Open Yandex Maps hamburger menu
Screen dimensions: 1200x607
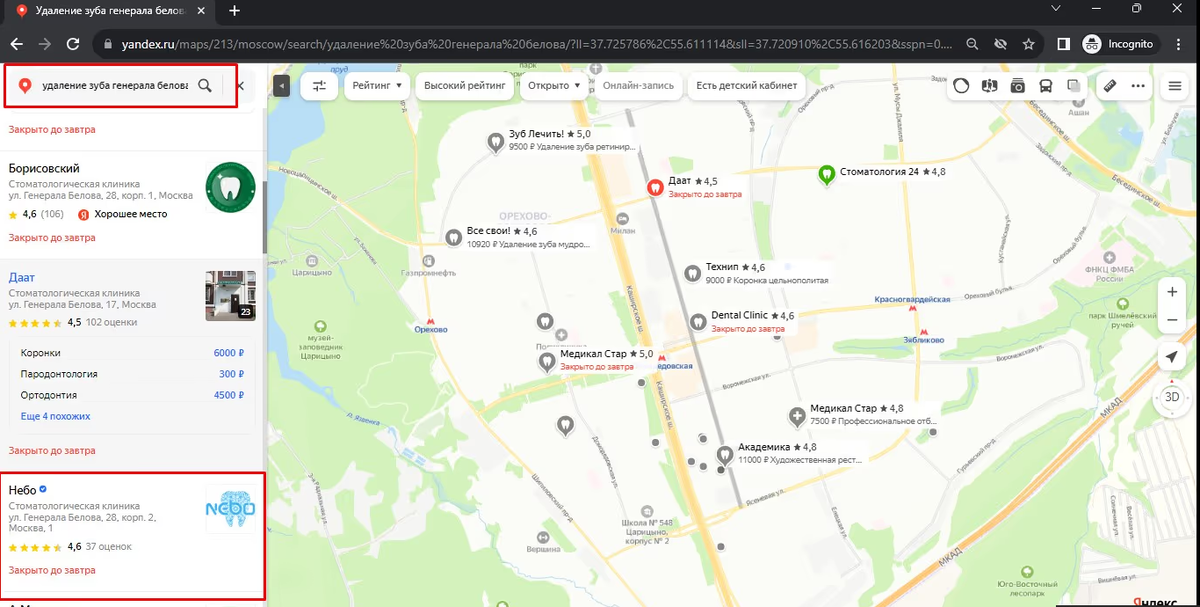(x=1175, y=86)
